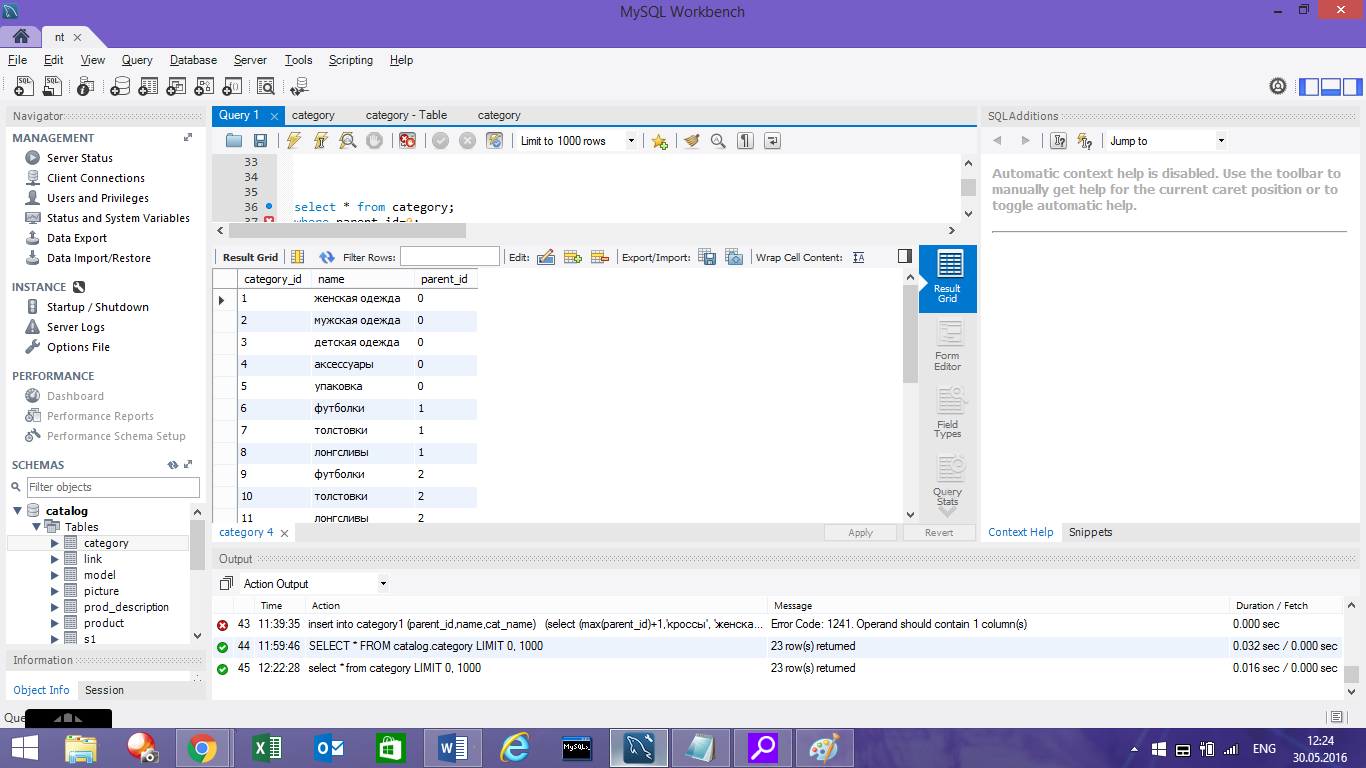
Task: Execute the SQL query with lightning bolt
Action: point(293,141)
